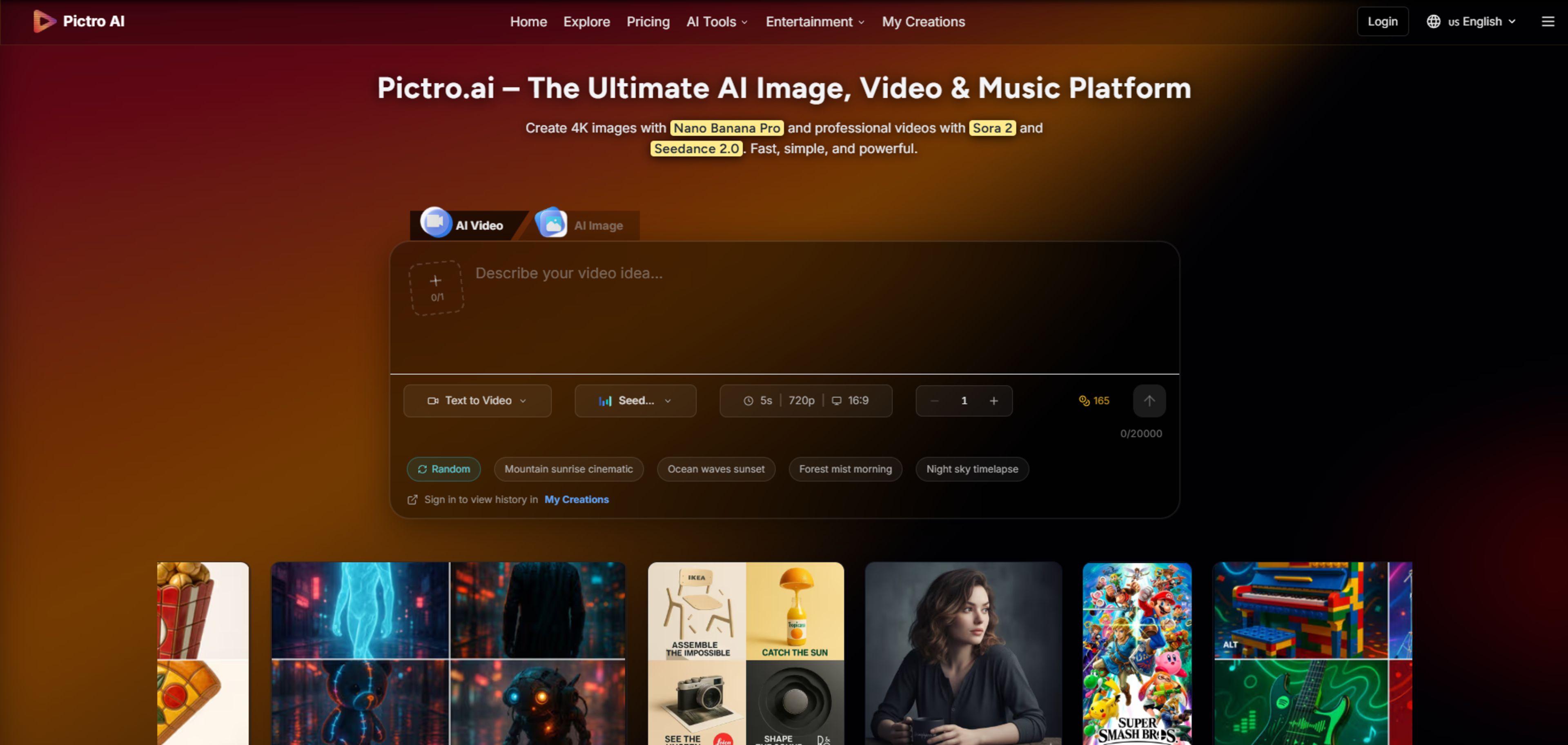Open the Super Smash Bros thumbnail
This screenshot has height=745, width=1568.
tap(1137, 654)
